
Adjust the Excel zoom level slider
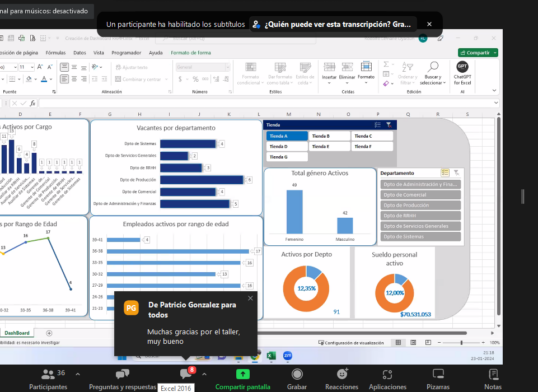[x=461, y=343]
